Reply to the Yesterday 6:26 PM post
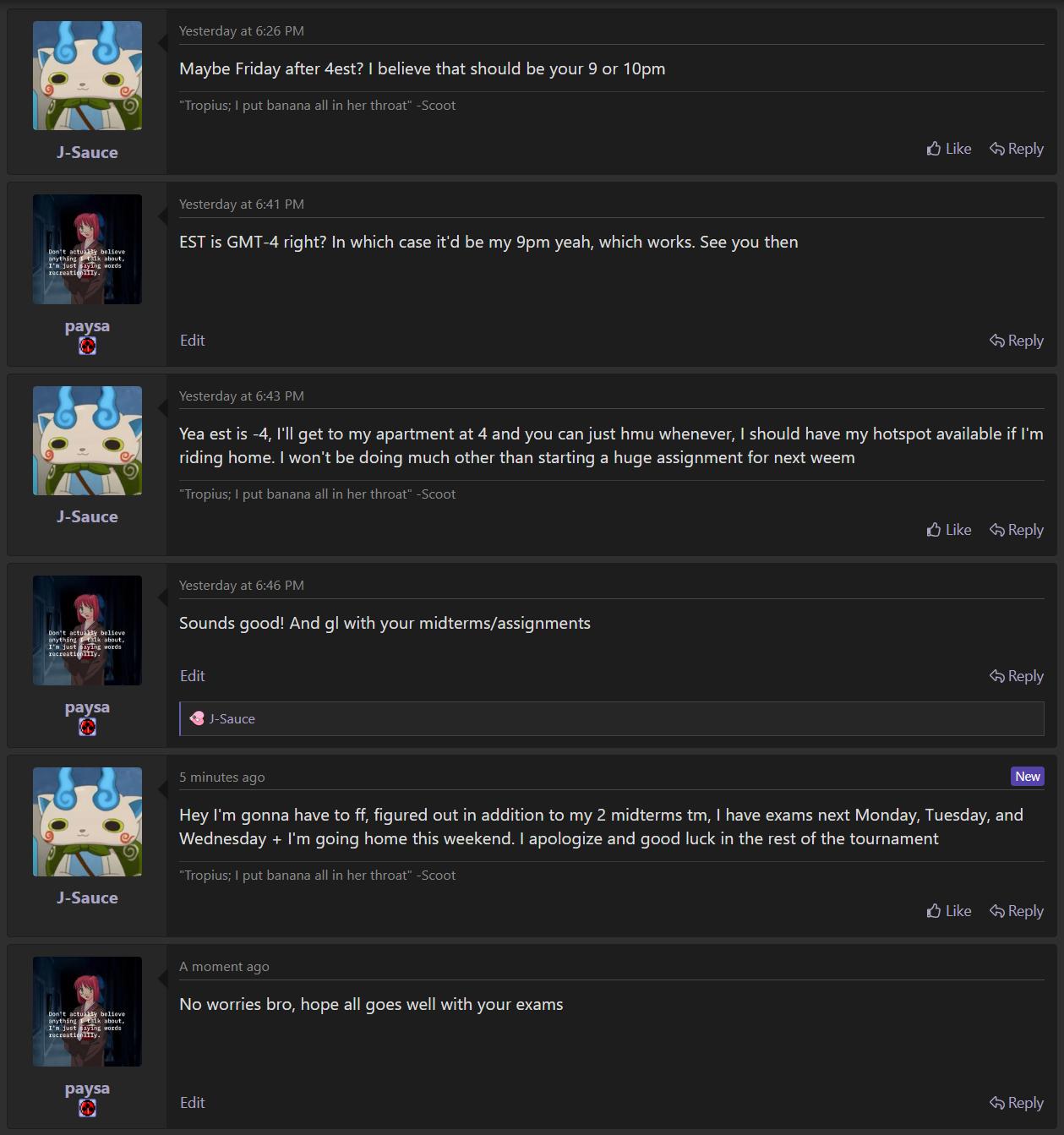The height and width of the screenshot is (1135, 1064). click(1017, 149)
